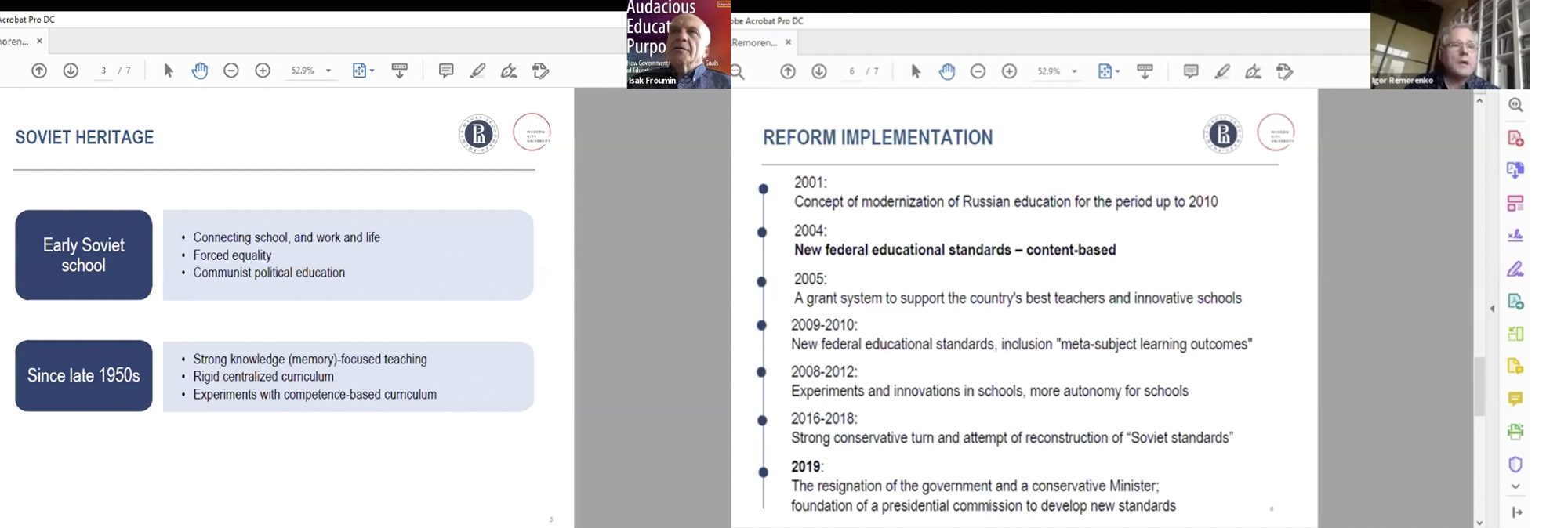
Task: Click page number field showing 6
Action: 851,71
